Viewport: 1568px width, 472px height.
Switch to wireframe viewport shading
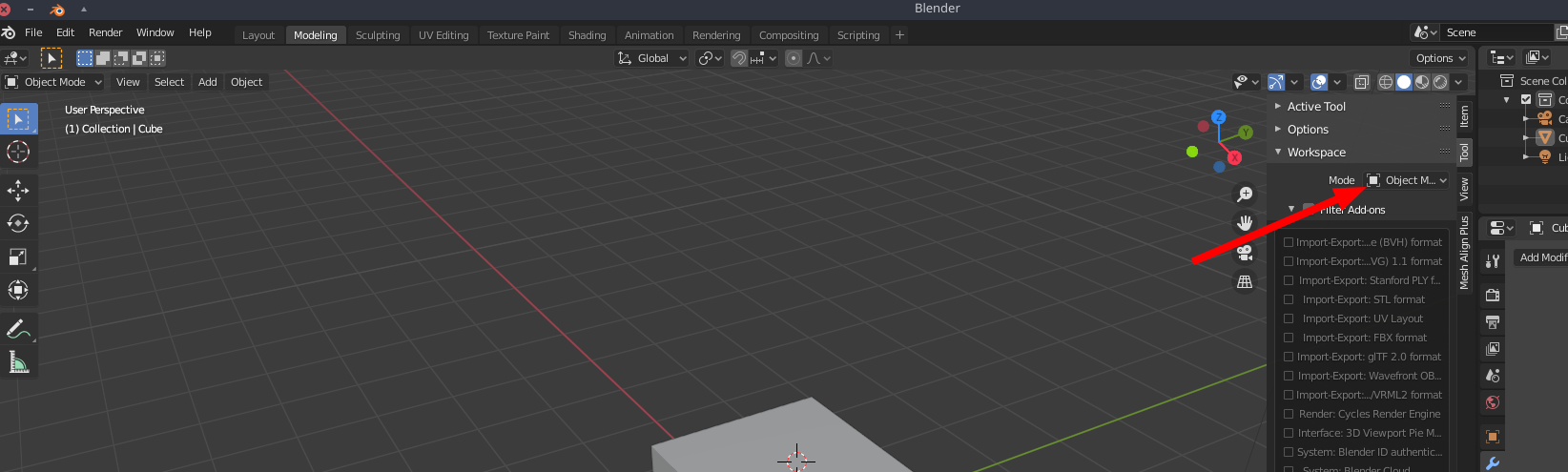coord(1386,82)
